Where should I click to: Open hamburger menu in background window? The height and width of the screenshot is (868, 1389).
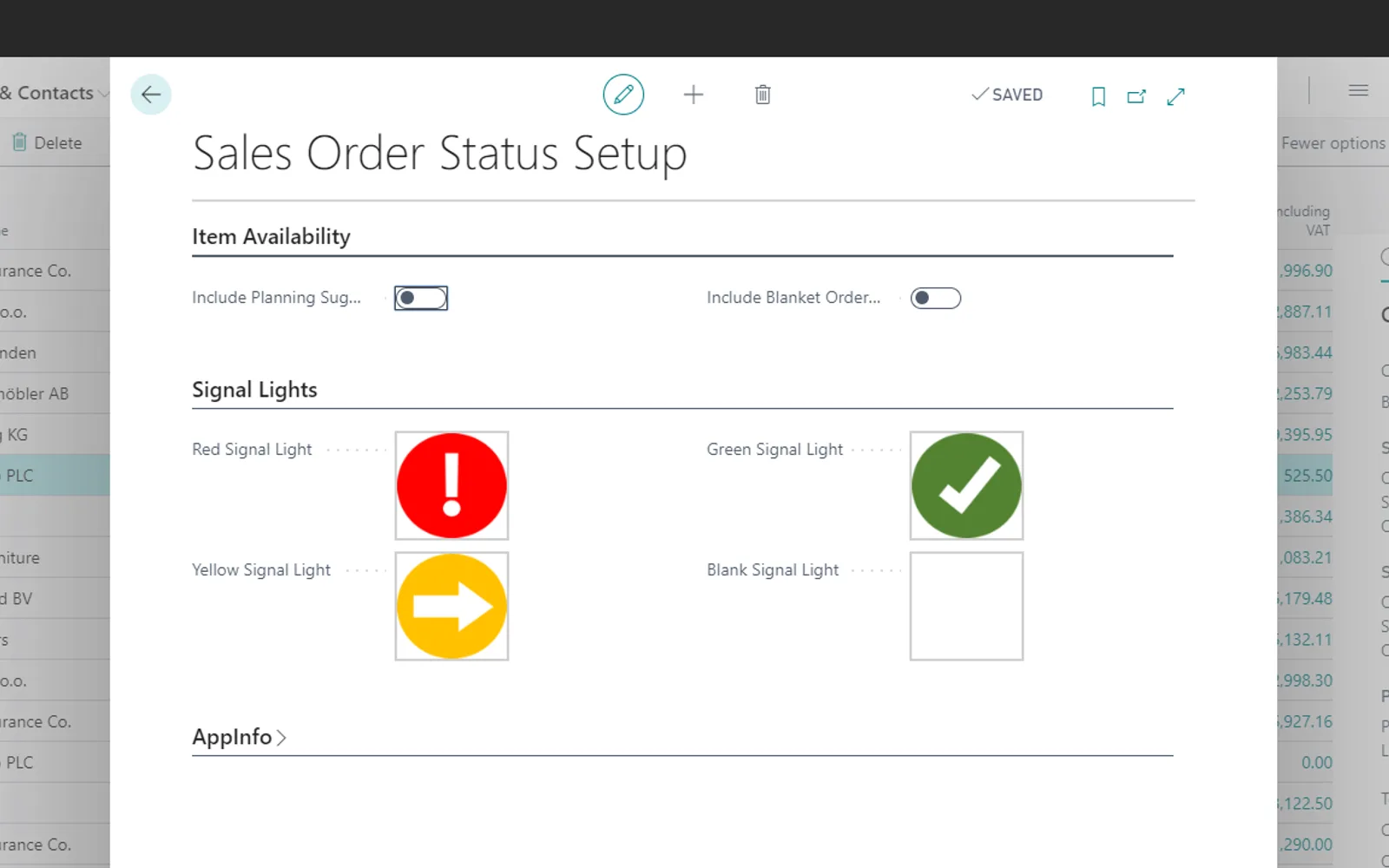(1359, 90)
